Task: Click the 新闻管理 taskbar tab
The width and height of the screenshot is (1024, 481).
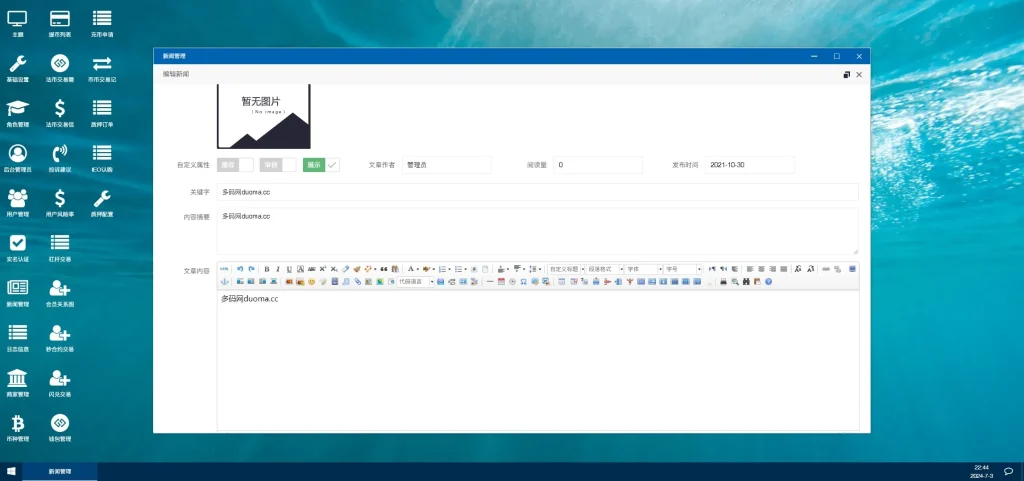Action: click(x=60, y=471)
